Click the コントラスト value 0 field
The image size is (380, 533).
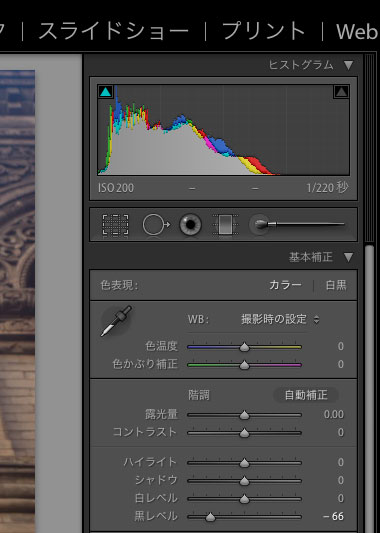click(x=341, y=432)
